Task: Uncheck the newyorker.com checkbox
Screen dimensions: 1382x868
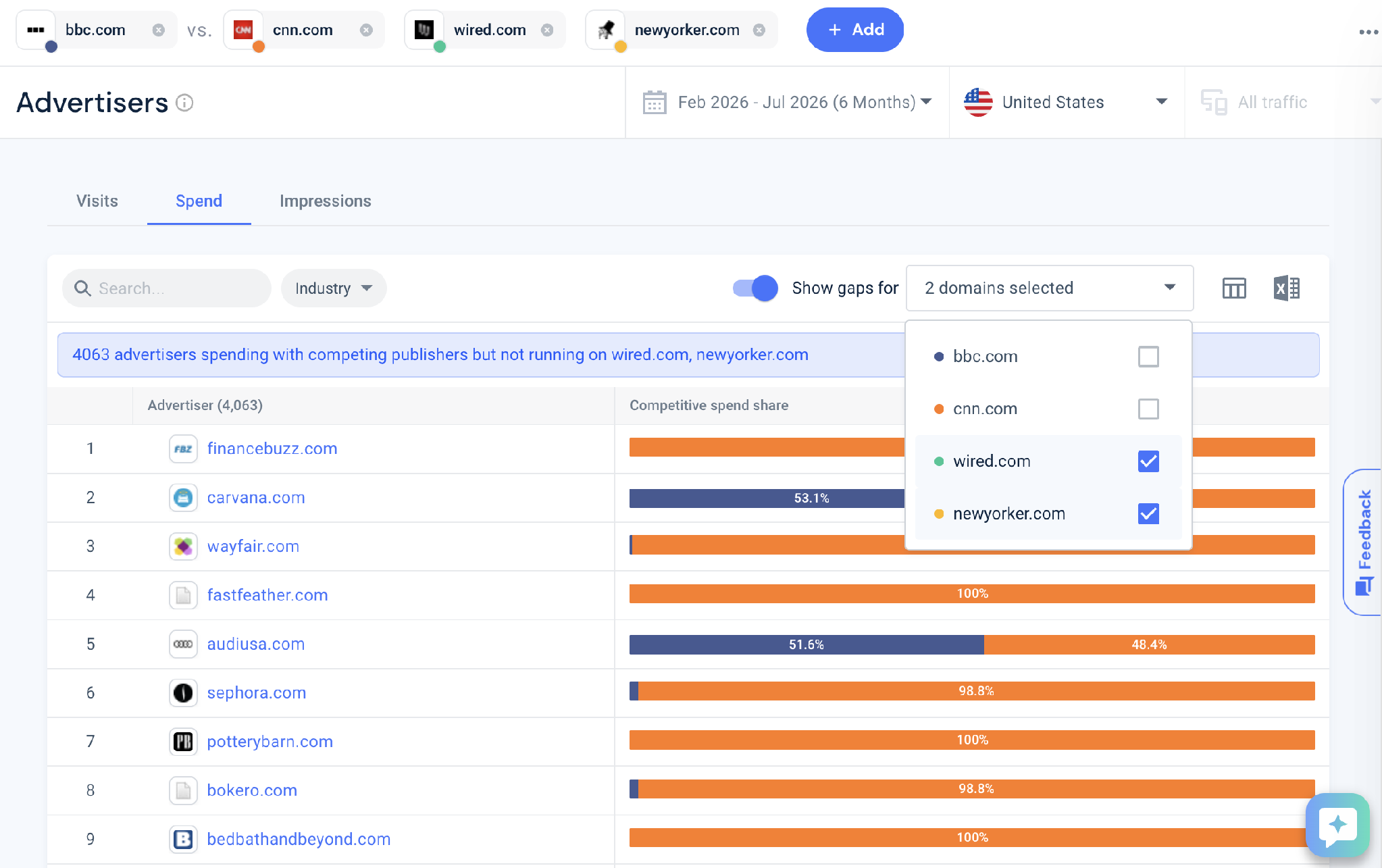Action: pyautogui.click(x=1148, y=514)
